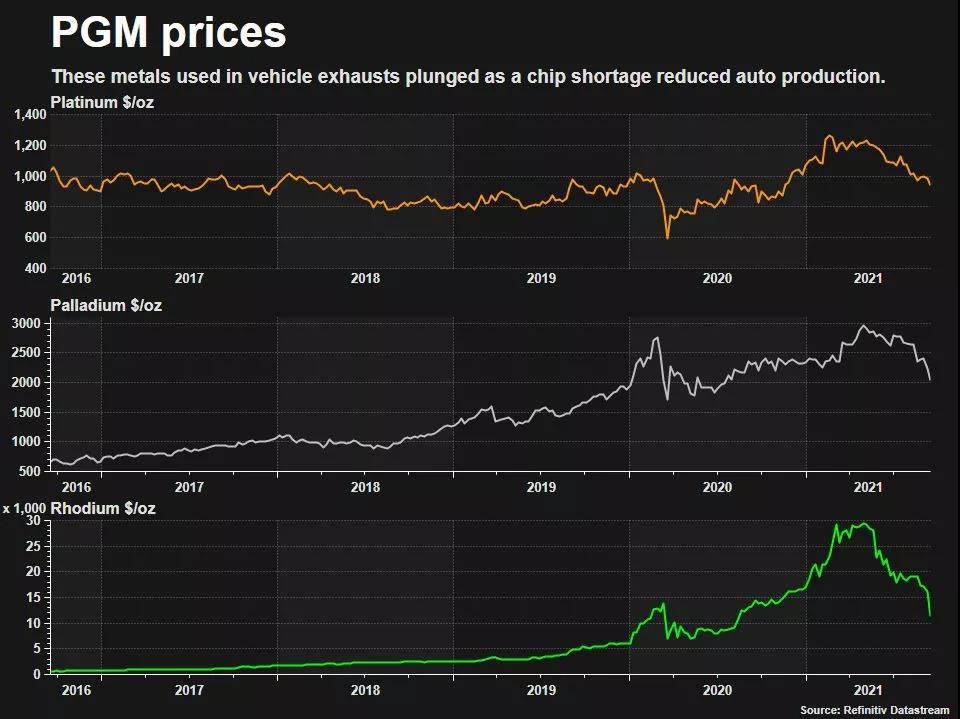Click the 1,400 label on Platinum axis
This screenshot has width=960, height=719.
click(30, 115)
